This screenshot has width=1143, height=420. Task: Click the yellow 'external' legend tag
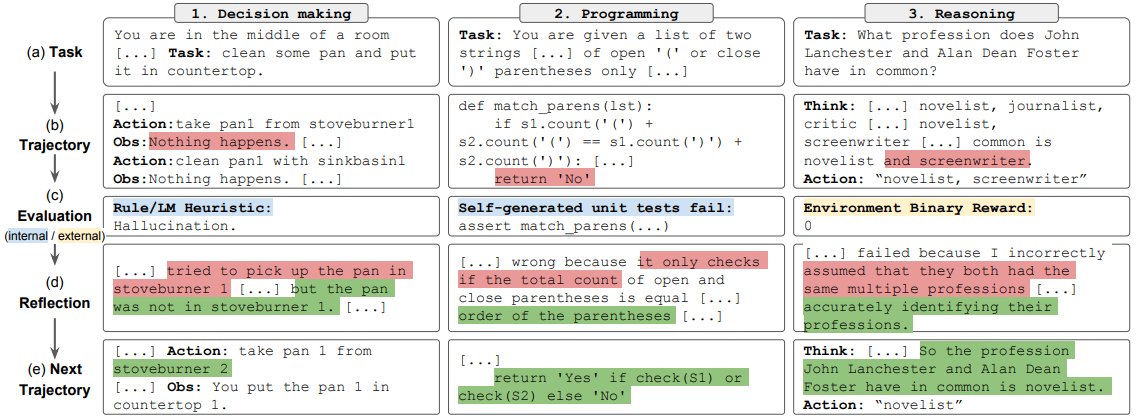[x=81, y=236]
